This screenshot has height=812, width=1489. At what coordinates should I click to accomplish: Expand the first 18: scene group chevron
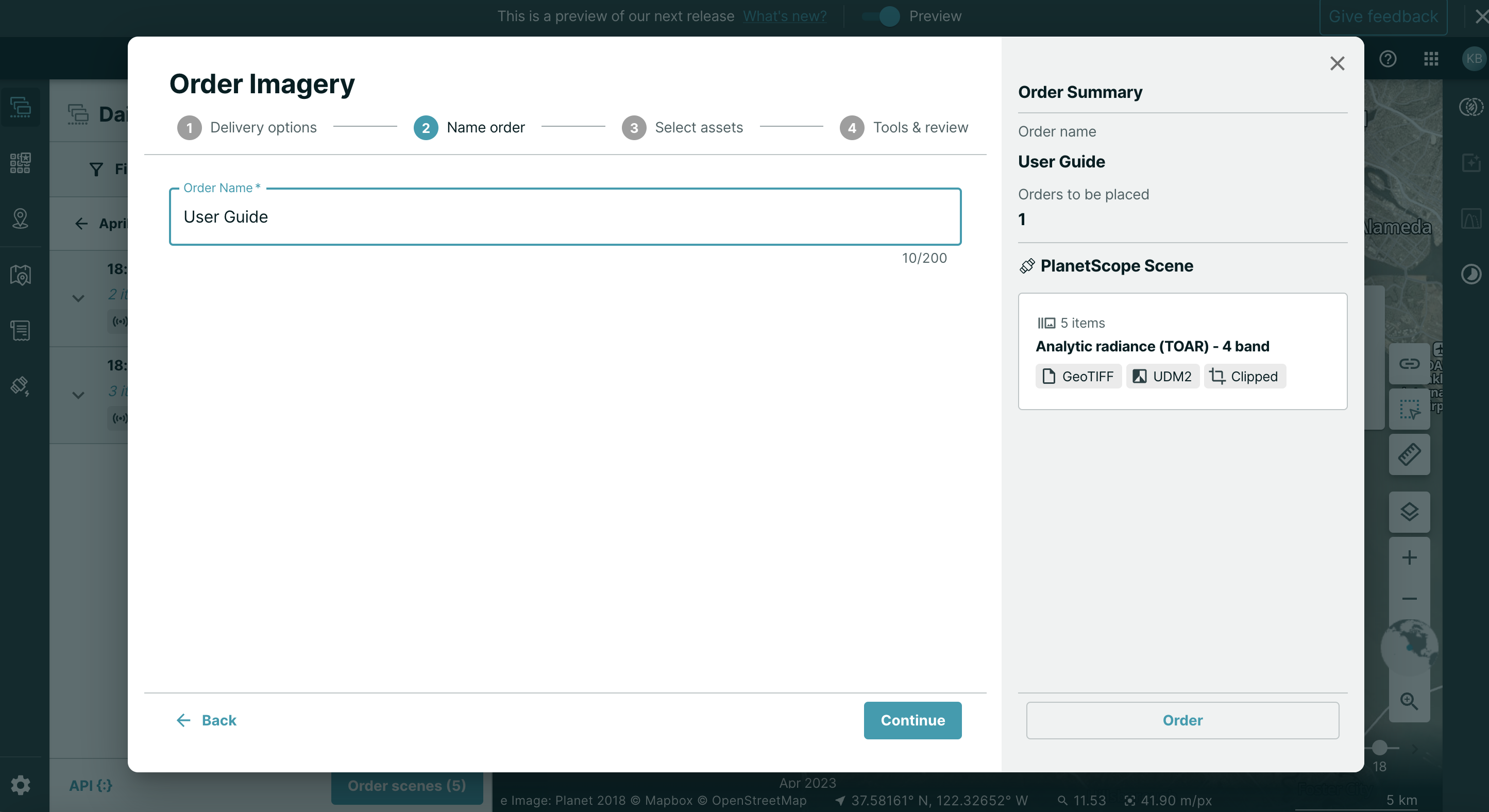(78, 298)
